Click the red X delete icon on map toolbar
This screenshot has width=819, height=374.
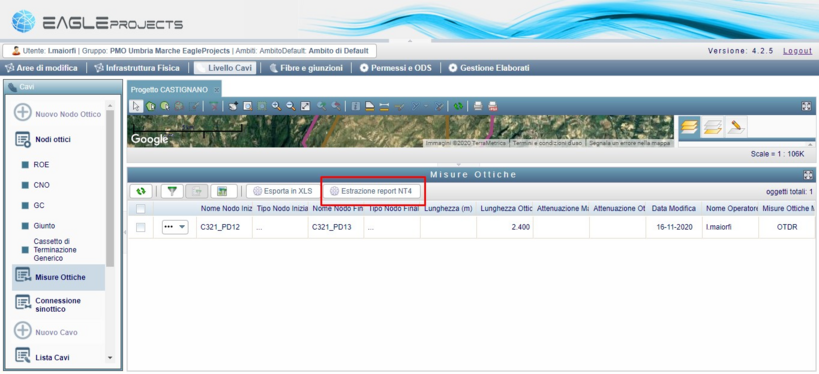214,107
